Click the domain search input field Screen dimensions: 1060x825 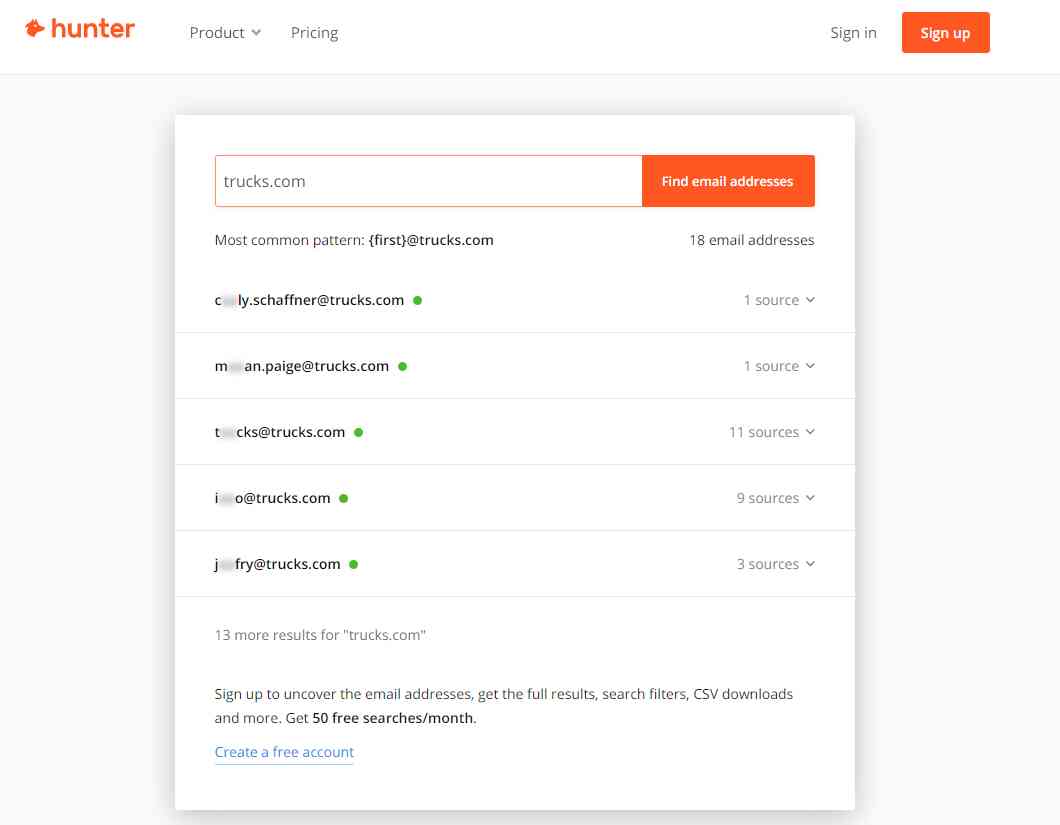[428, 181]
